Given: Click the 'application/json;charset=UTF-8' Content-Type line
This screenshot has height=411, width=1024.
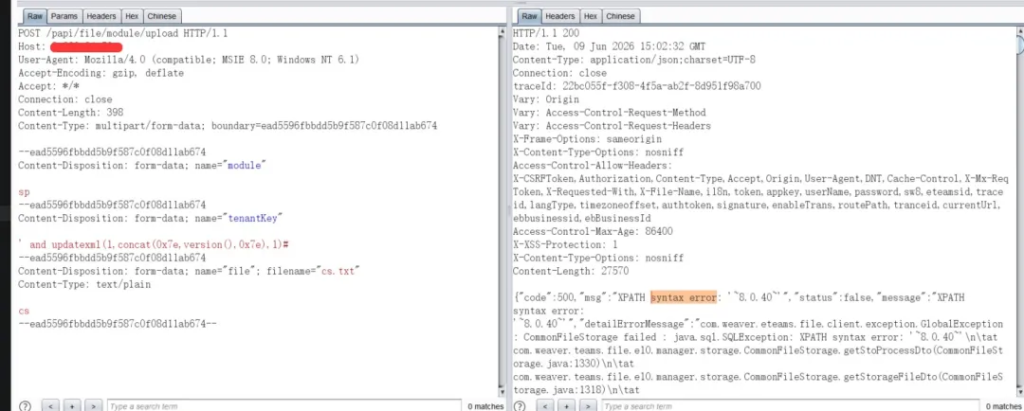Looking at the screenshot, I should tap(634, 59).
